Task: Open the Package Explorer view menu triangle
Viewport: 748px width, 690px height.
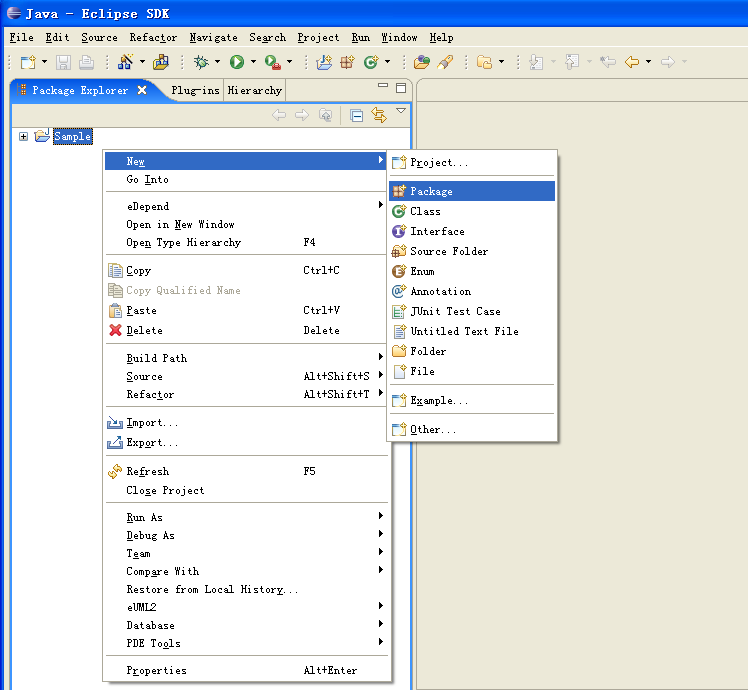Action: pos(401,111)
